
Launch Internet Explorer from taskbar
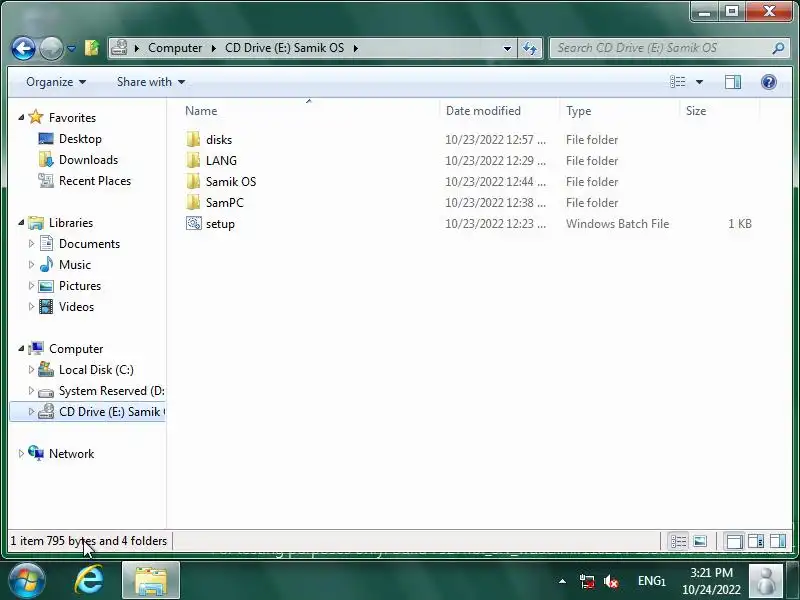(89, 581)
